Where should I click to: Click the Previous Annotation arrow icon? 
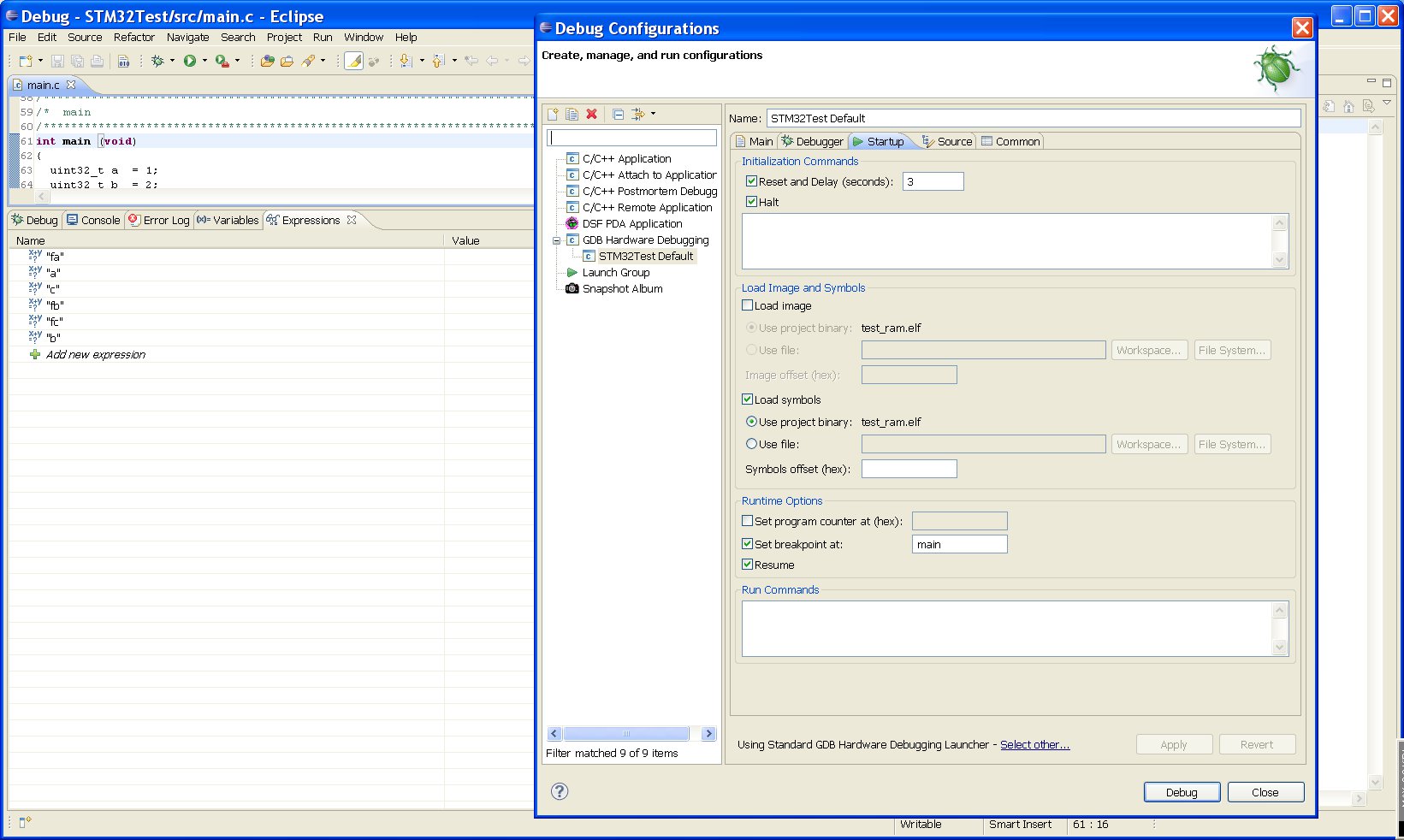[x=439, y=61]
